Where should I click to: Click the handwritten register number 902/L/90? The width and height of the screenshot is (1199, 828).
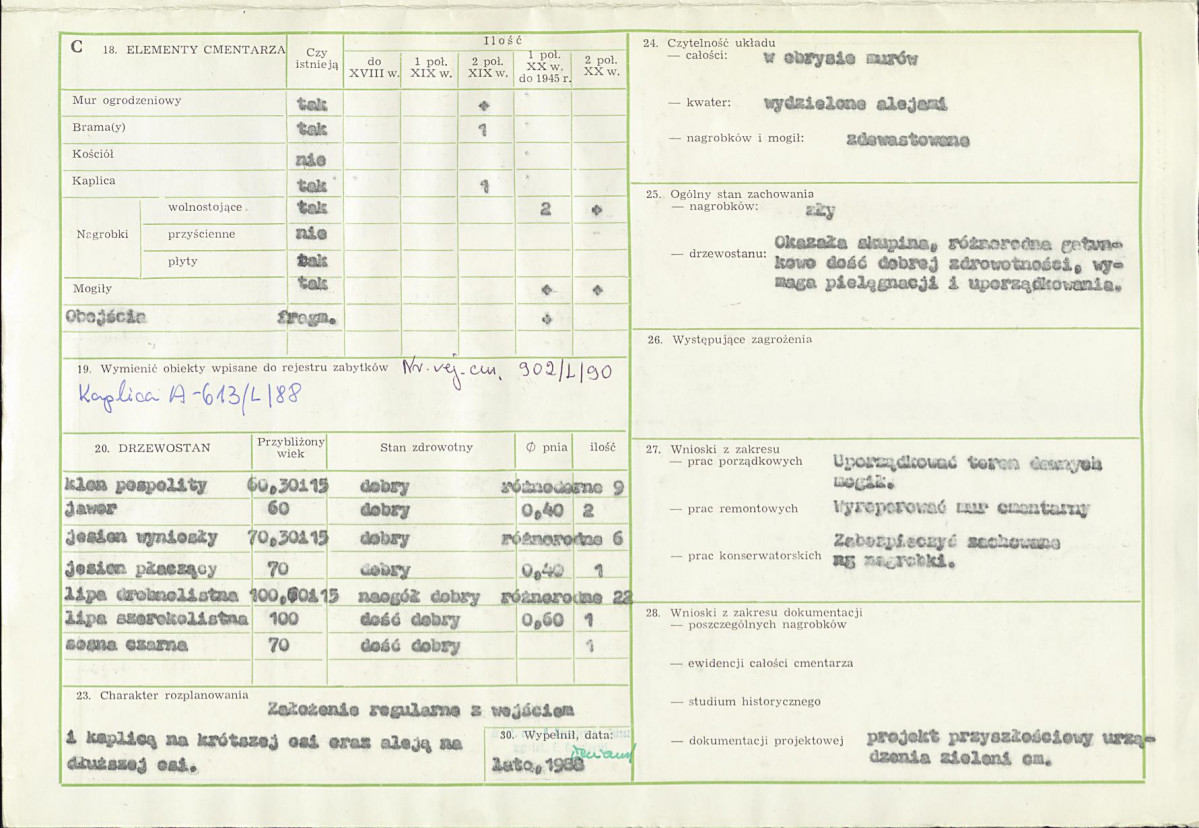(x=565, y=372)
